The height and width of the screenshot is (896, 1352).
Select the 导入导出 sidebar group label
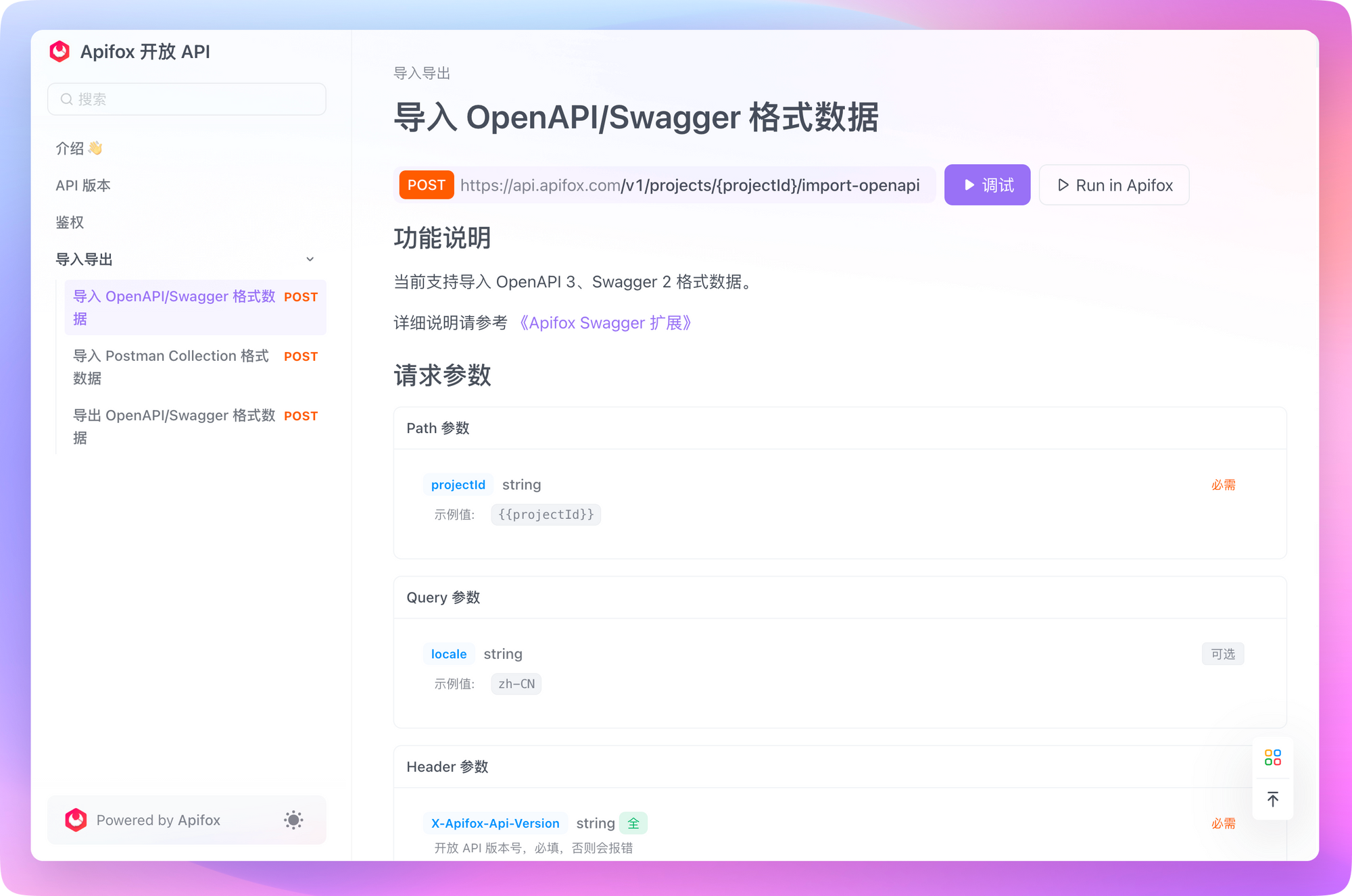(84, 259)
